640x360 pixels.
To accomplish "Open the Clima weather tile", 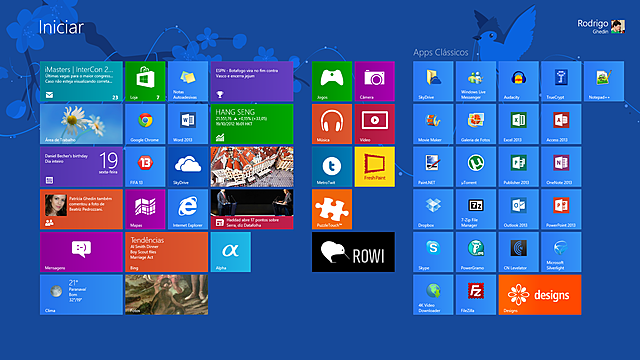I will 81,294.
